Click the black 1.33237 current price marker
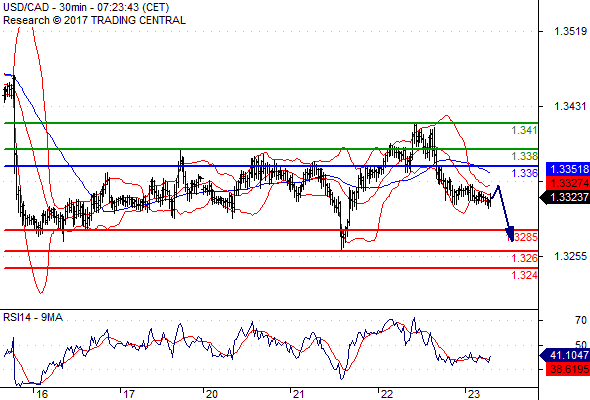 [x=565, y=197]
